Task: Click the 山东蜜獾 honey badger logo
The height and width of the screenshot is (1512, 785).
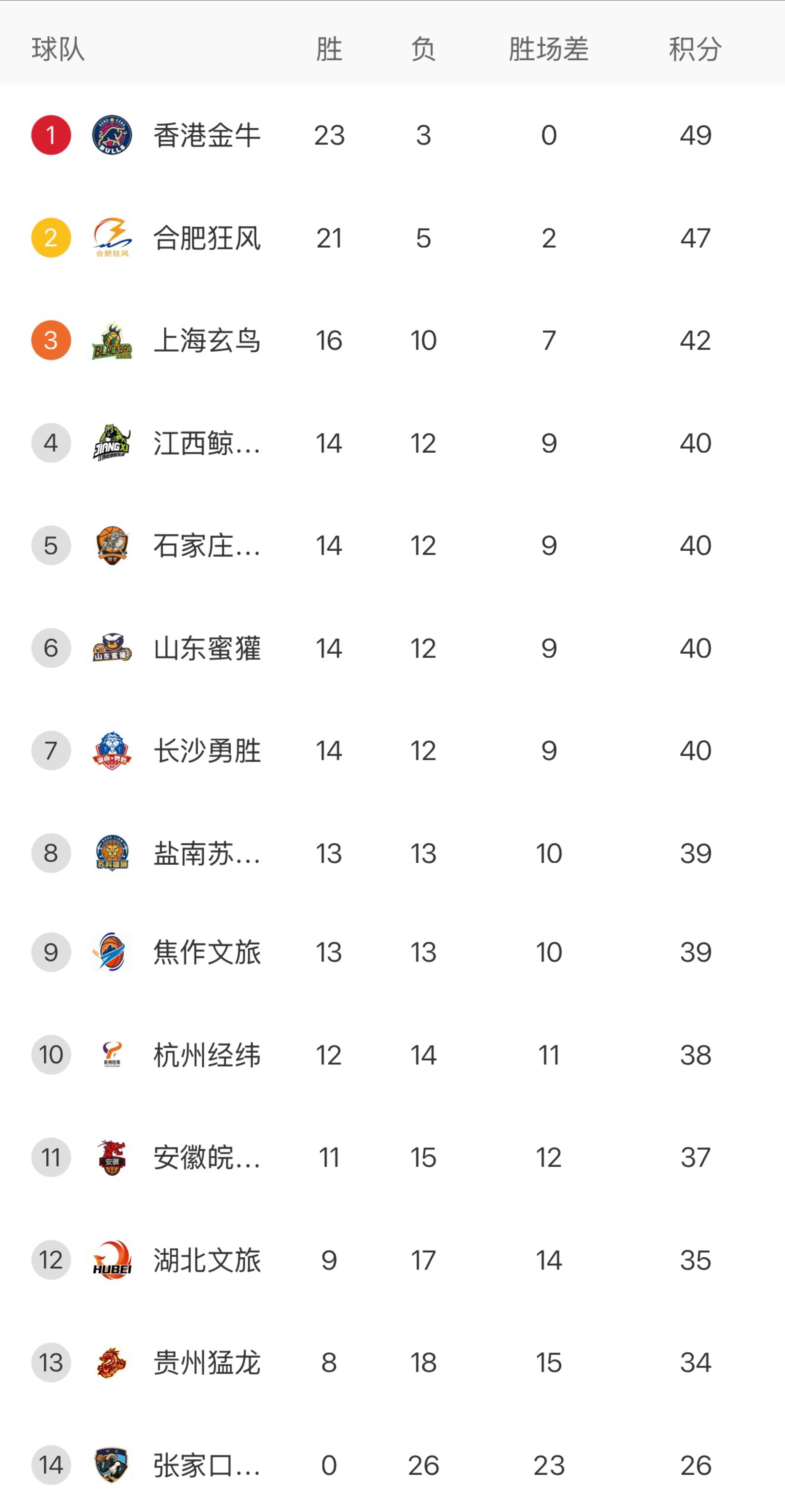Action: tap(112, 647)
